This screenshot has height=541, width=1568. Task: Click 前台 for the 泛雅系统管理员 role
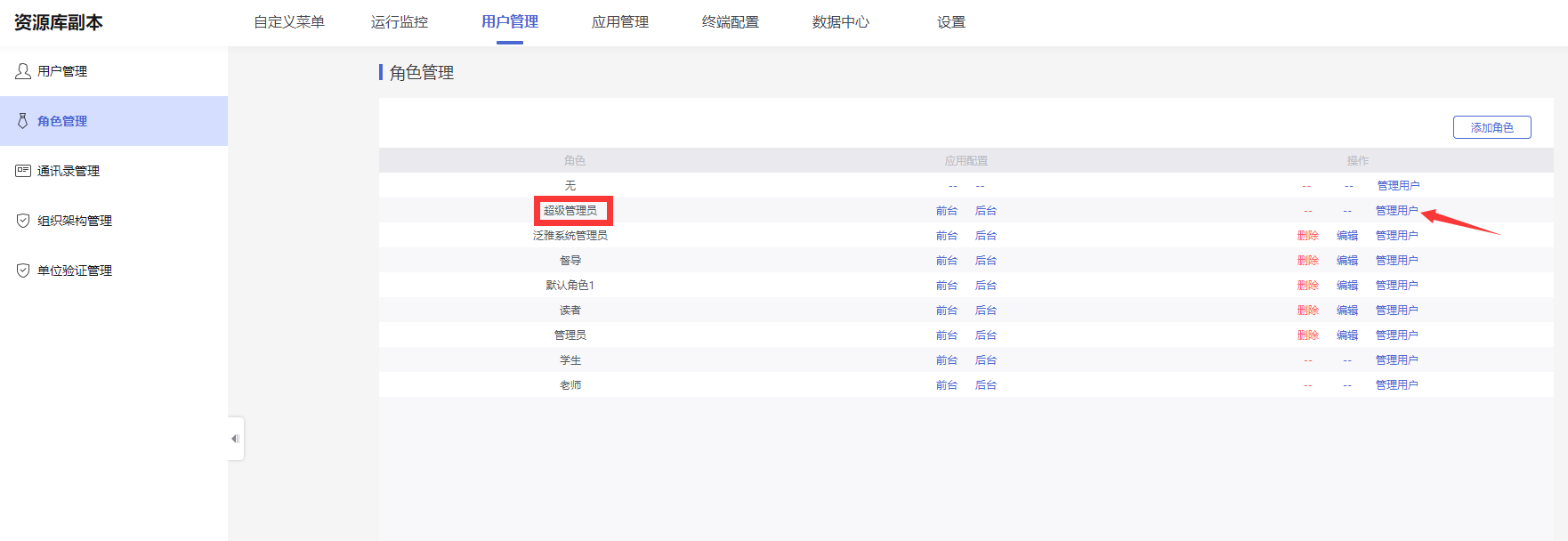pos(947,236)
